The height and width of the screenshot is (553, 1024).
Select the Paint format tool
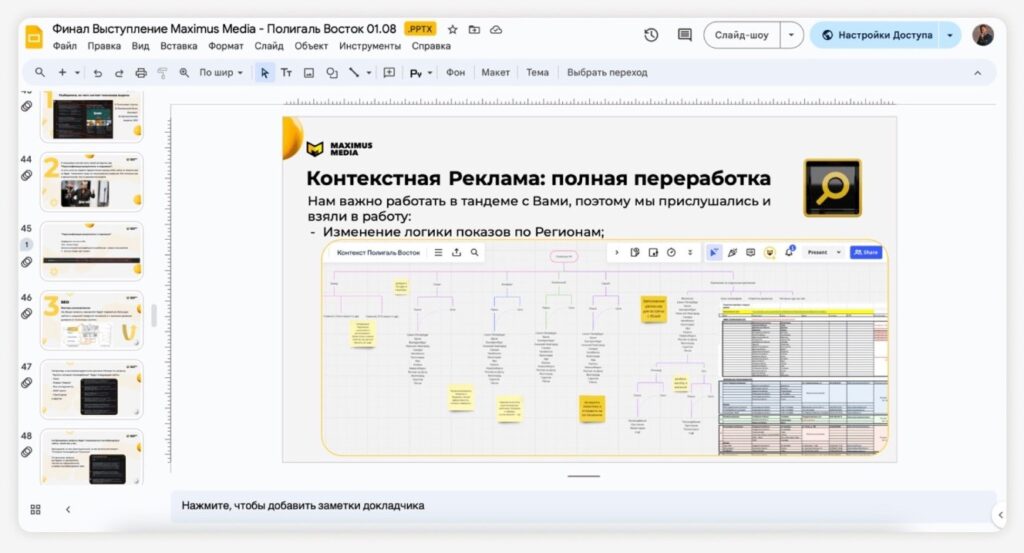coord(162,72)
